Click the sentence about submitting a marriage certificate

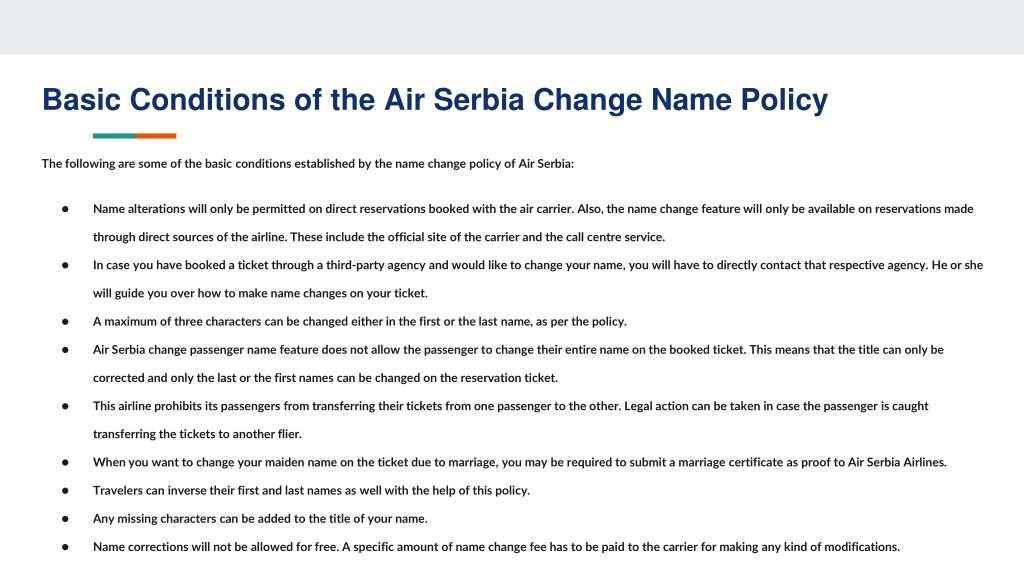coord(520,462)
